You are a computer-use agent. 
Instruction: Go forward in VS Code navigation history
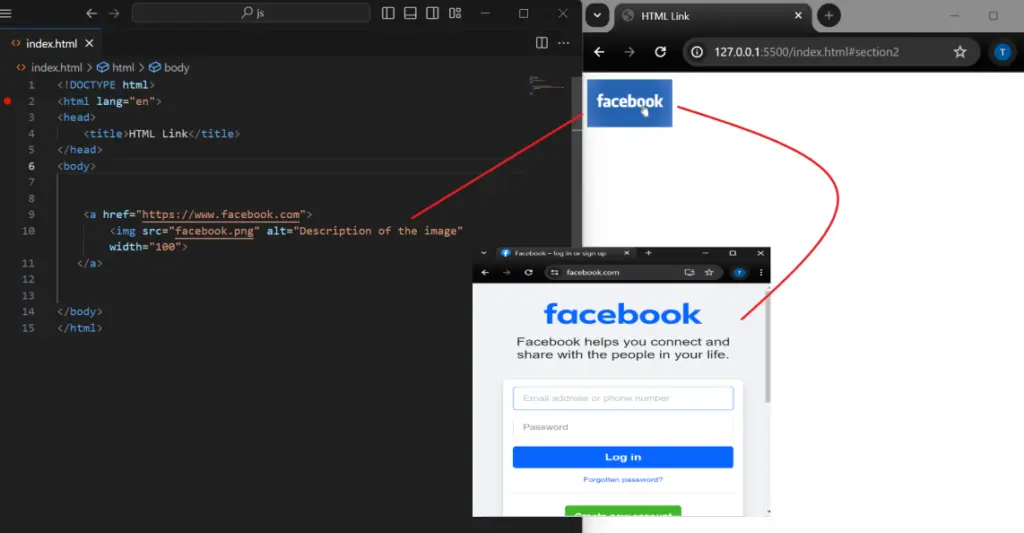click(114, 13)
